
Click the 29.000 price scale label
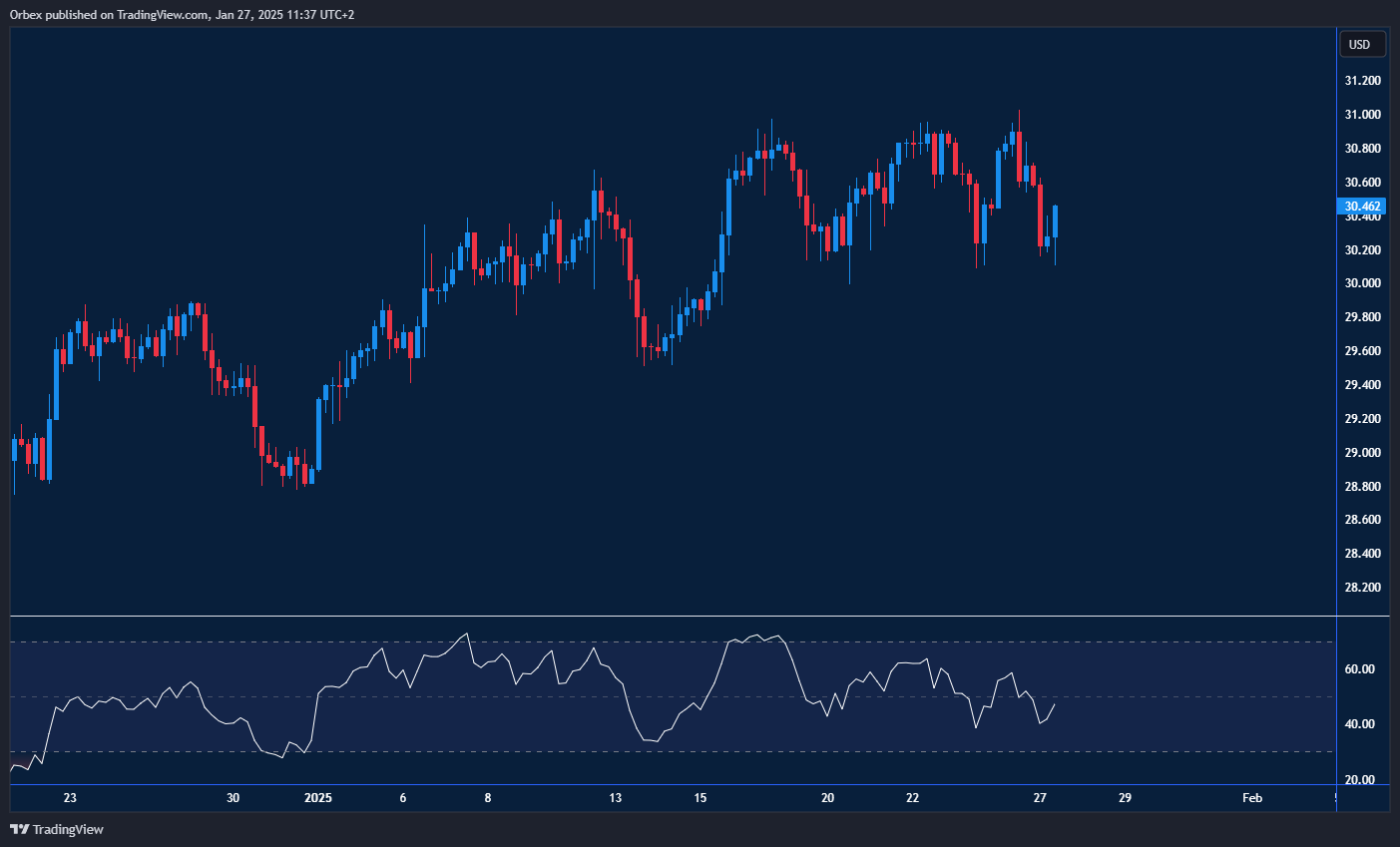click(1362, 453)
